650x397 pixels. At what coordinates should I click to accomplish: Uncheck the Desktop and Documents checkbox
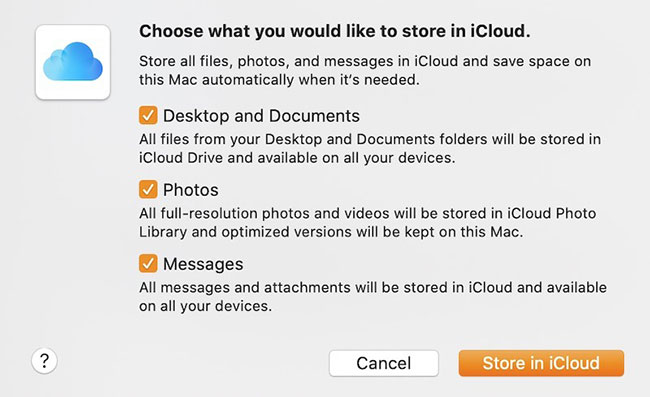coord(148,115)
